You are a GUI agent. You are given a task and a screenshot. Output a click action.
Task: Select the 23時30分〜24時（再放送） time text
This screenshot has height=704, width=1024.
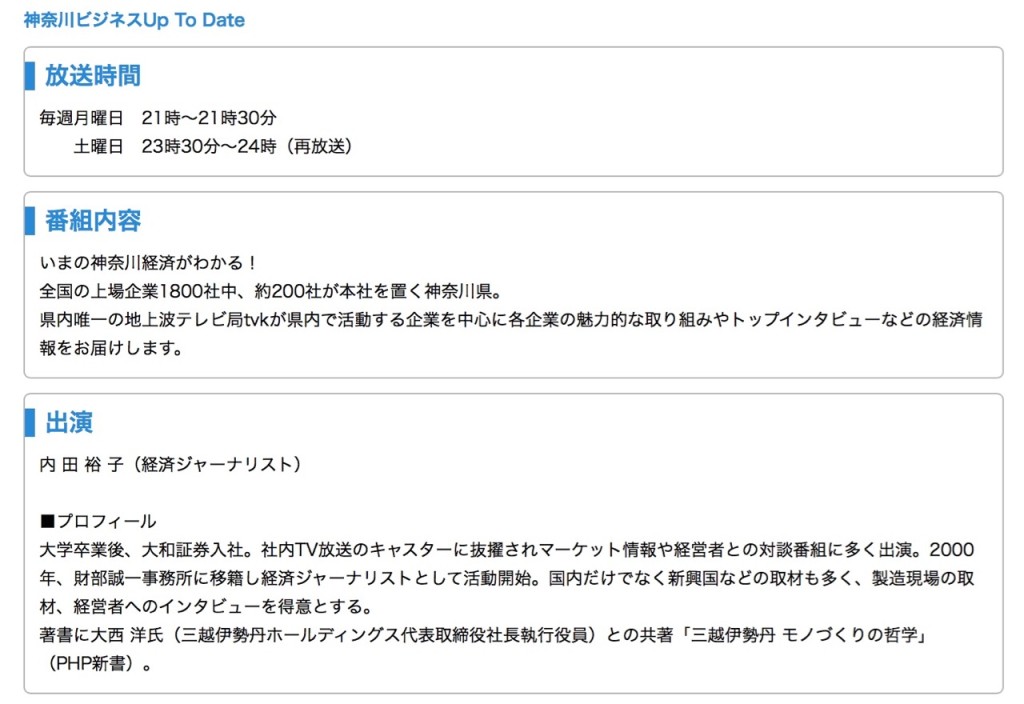pos(247,146)
